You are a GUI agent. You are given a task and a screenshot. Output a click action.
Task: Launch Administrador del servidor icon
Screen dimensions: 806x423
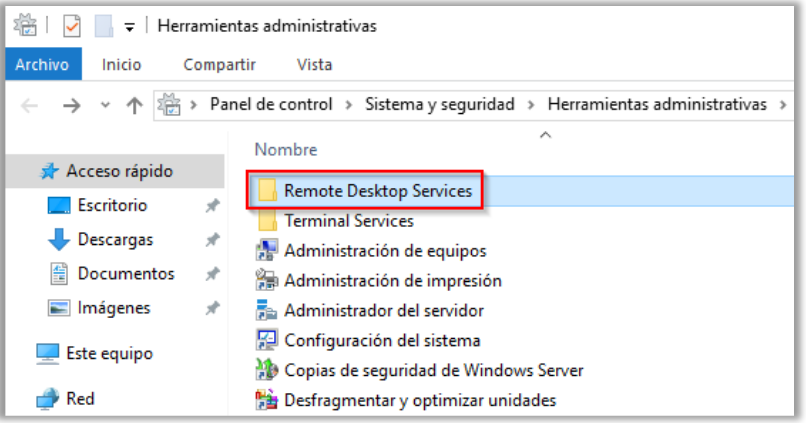pos(266,310)
